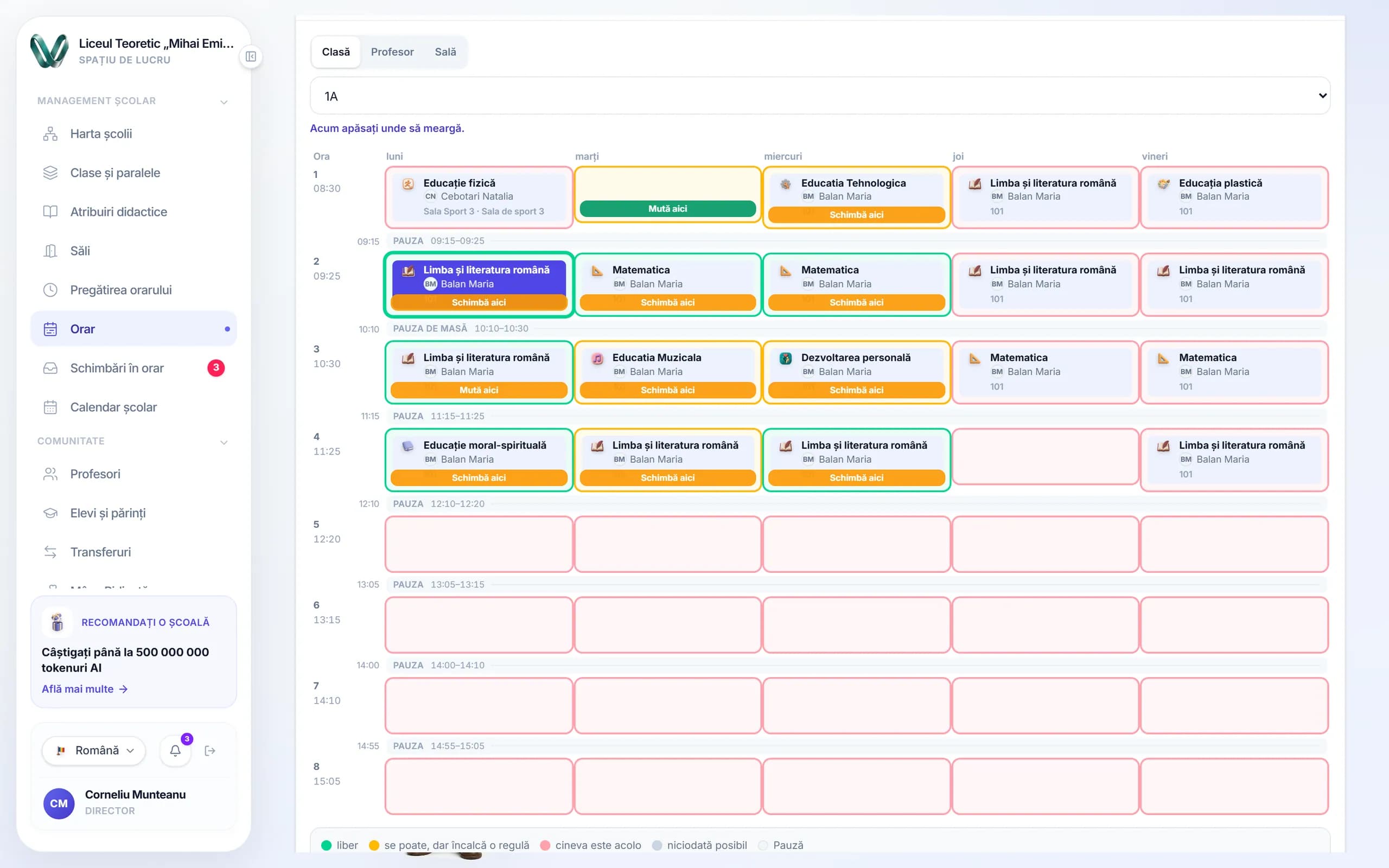This screenshot has width=1389, height=868.
Task: Open the 1A class selector dropdown
Action: pyautogui.click(x=820, y=96)
